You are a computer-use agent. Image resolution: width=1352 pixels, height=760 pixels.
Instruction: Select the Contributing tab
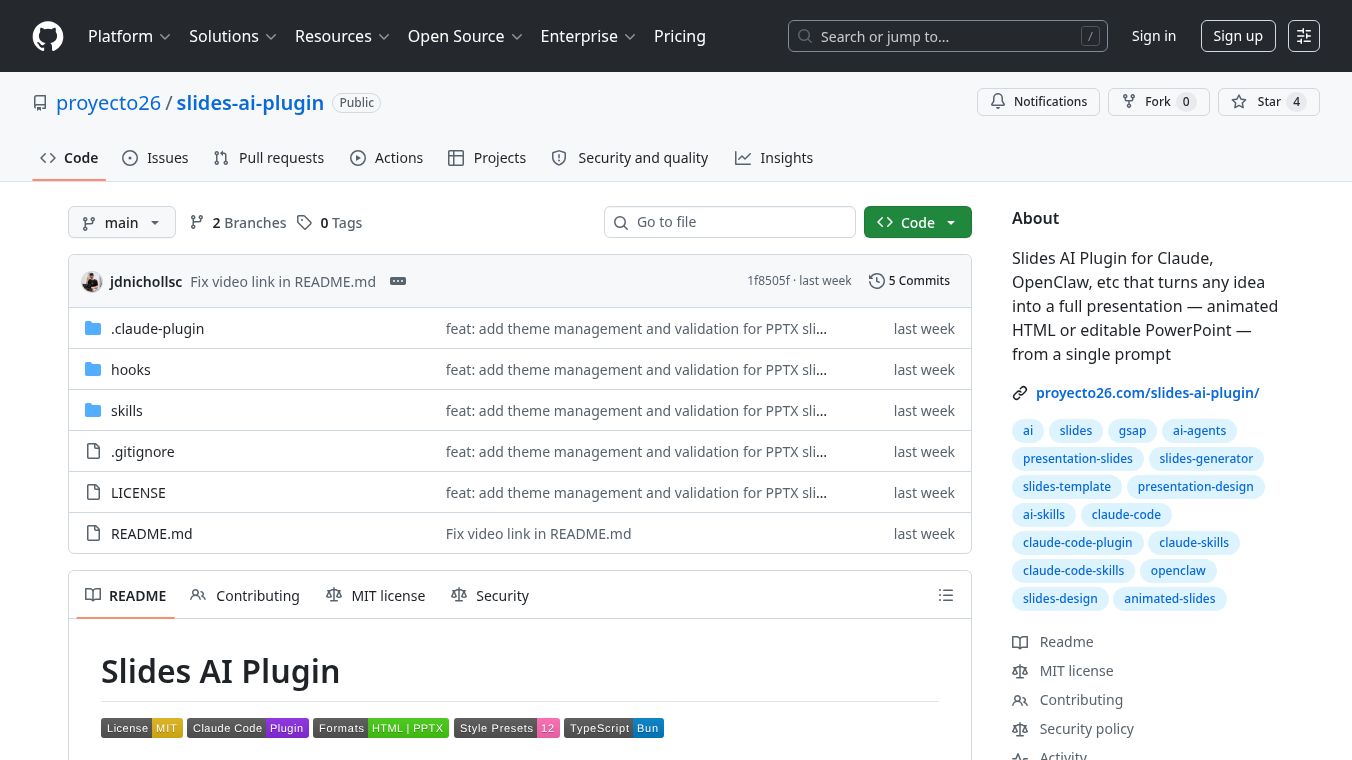coord(245,595)
